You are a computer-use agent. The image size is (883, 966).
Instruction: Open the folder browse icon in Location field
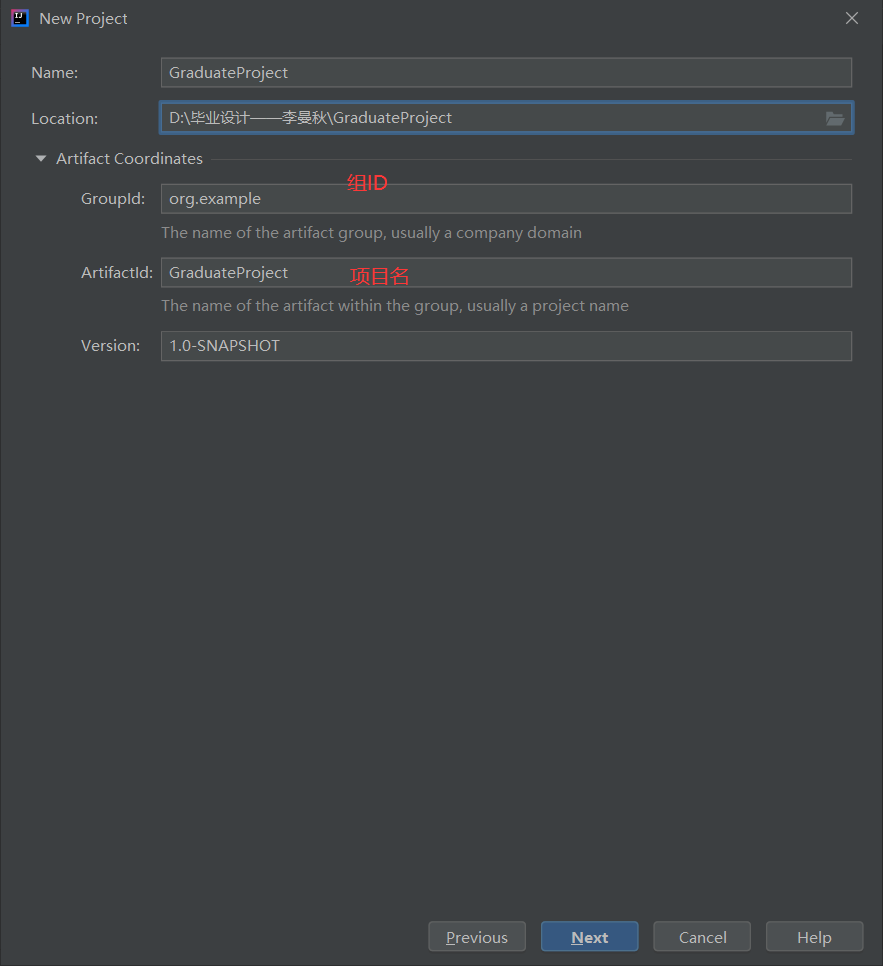coord(835,118)
